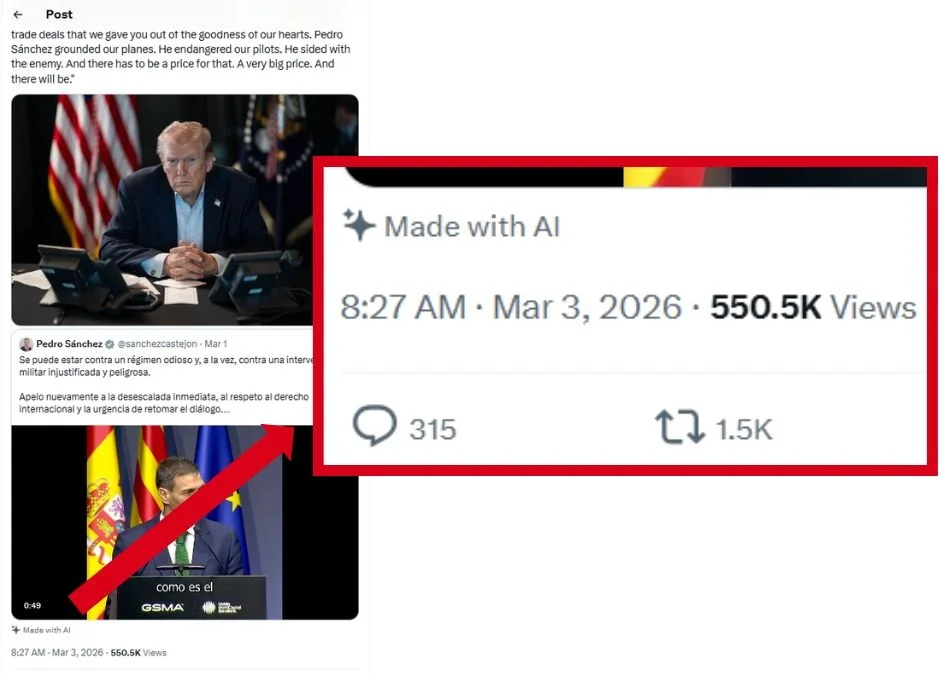Click the Mar 1 quoted post date
Image resolution: width=939 pixels, height=675 pixels.
pos(216,344)
